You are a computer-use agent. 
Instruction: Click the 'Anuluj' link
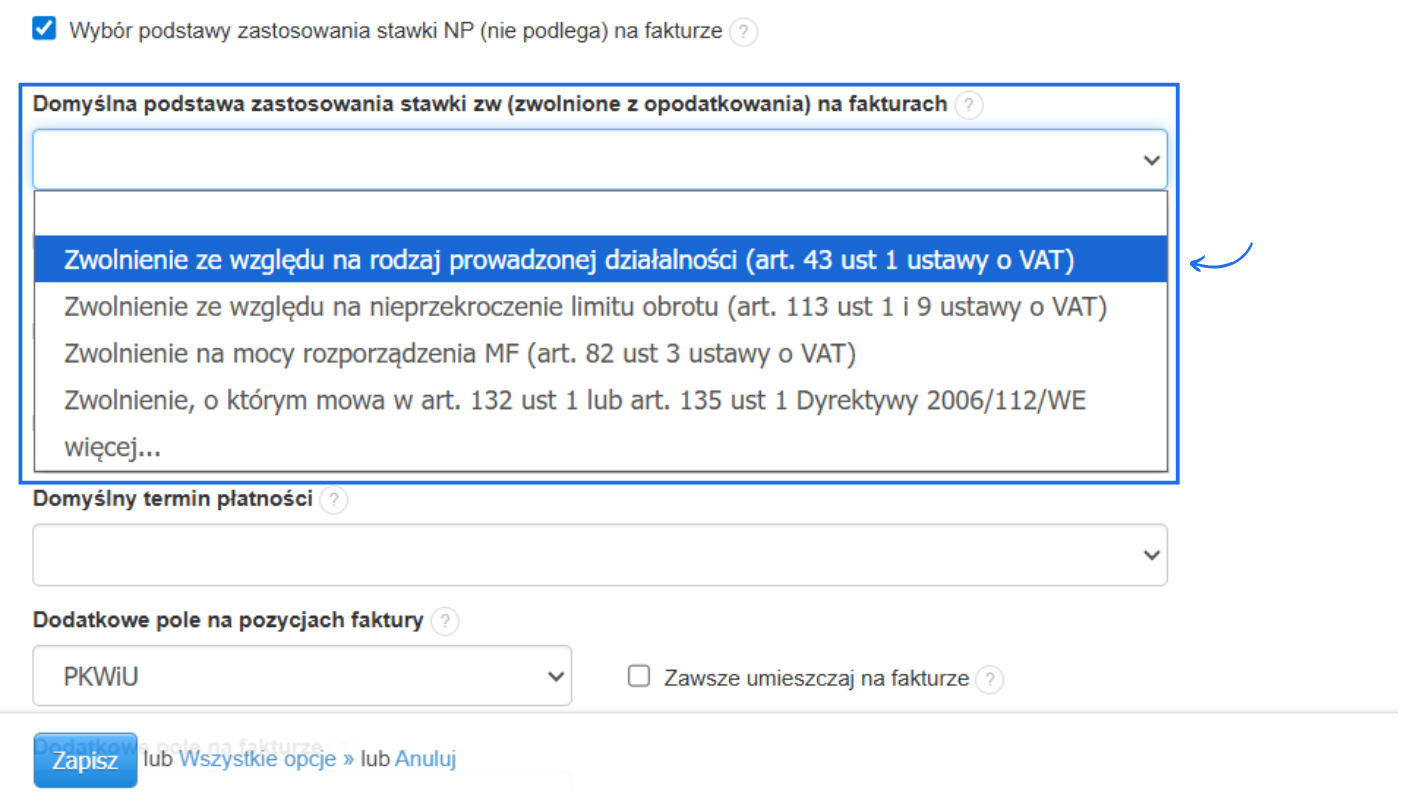(x=424, y=759)
